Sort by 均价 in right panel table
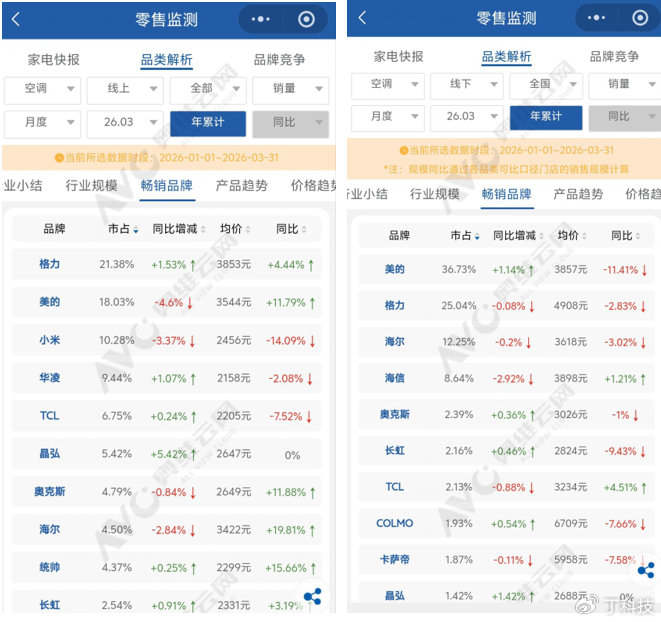661x622 pixels. coord(572,235)
